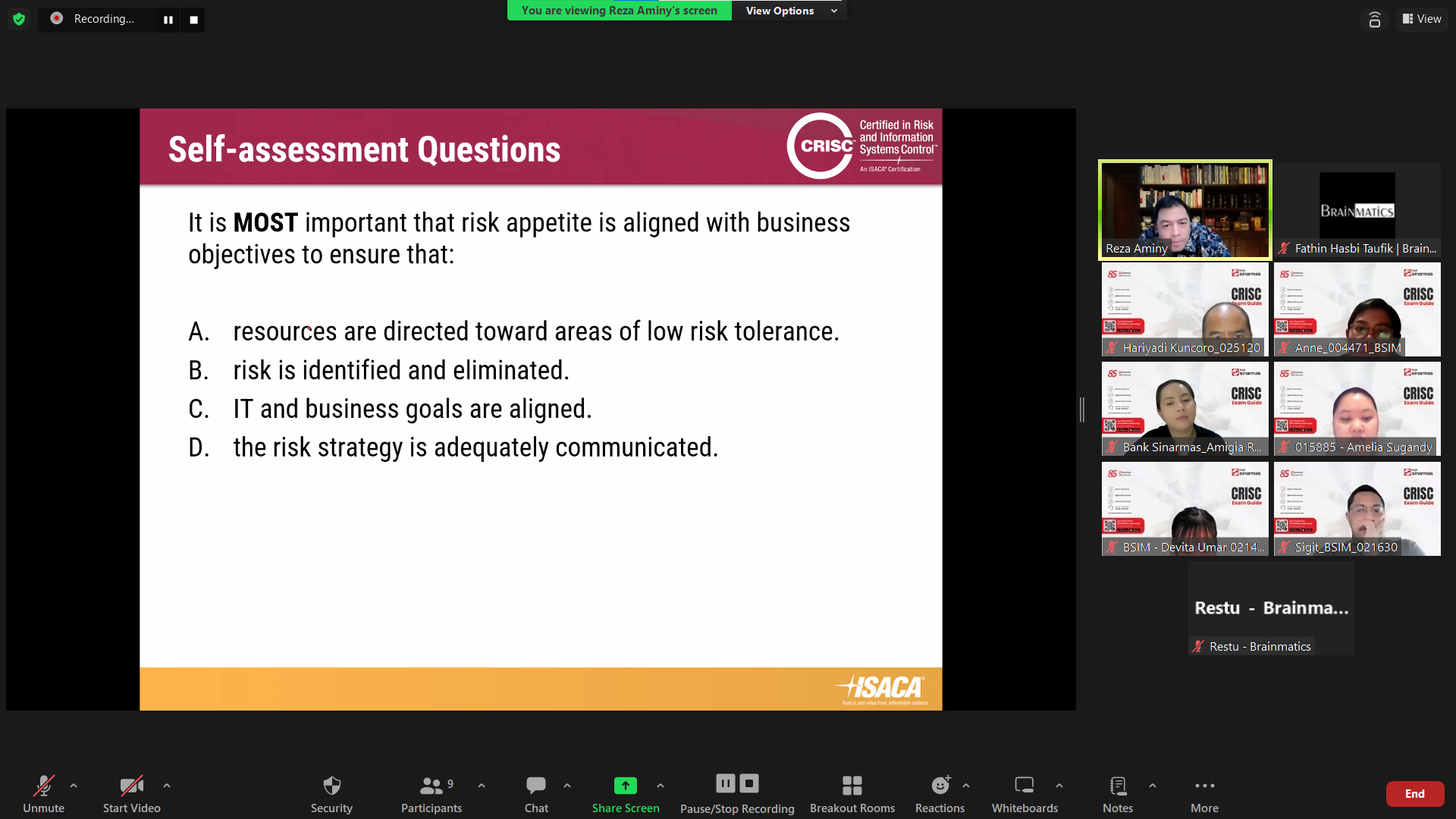Image resolution: width=1456 pixels, height=819 pixels.
Task: Expand audio options arrow beside Unmute
Action: (74, 786)
